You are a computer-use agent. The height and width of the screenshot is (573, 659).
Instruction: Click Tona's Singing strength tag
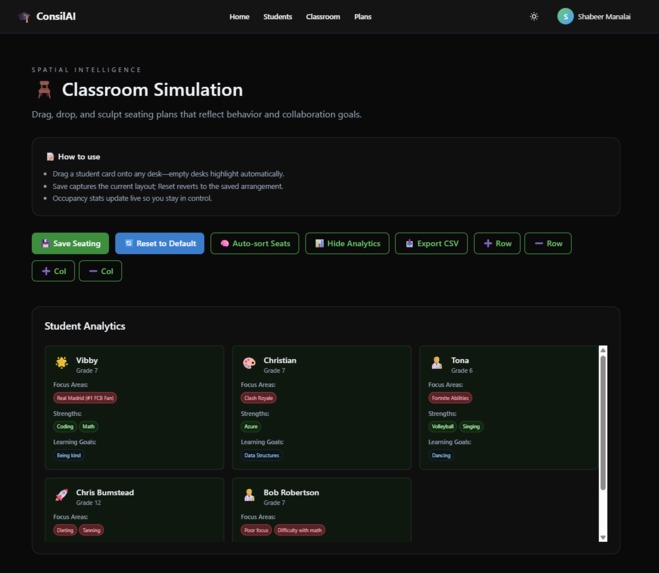point(471,427)
